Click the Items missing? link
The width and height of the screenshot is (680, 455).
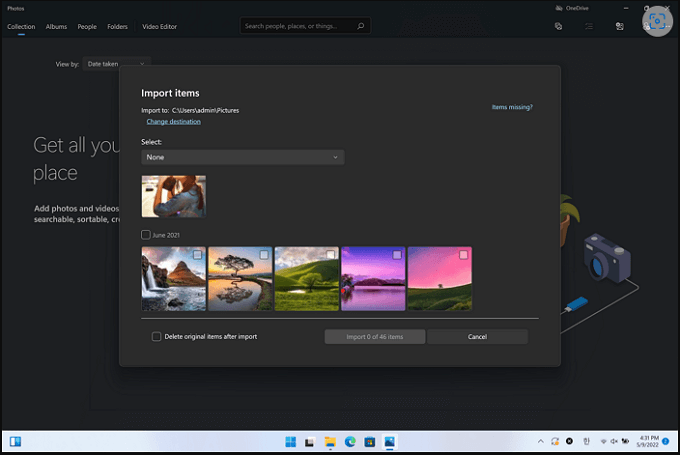pyautogui.click(x=512, y=107)
